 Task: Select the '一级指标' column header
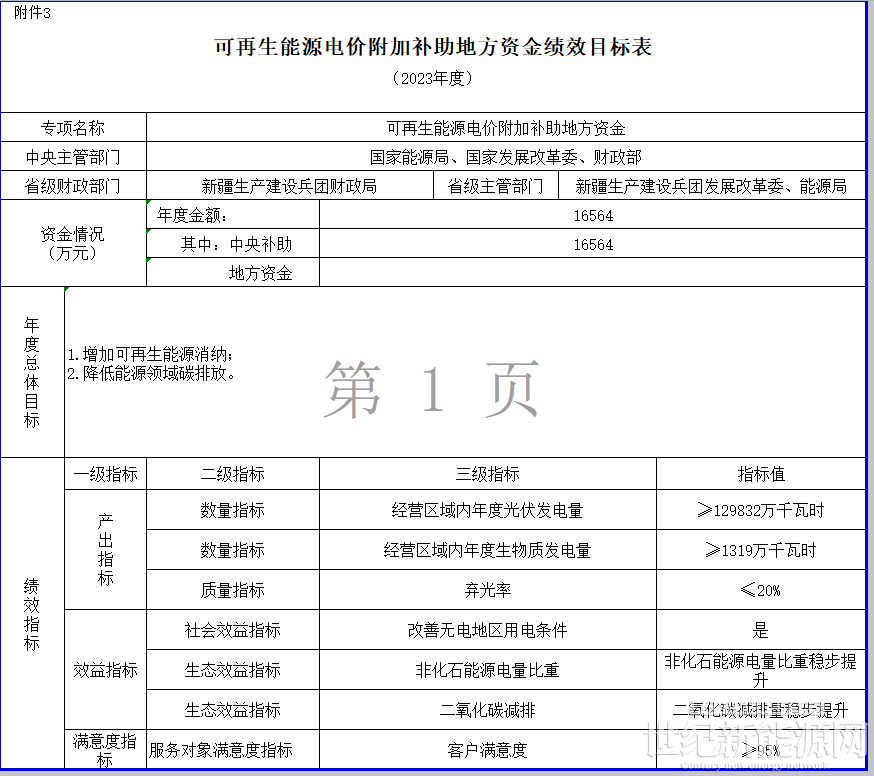point(105,474)
